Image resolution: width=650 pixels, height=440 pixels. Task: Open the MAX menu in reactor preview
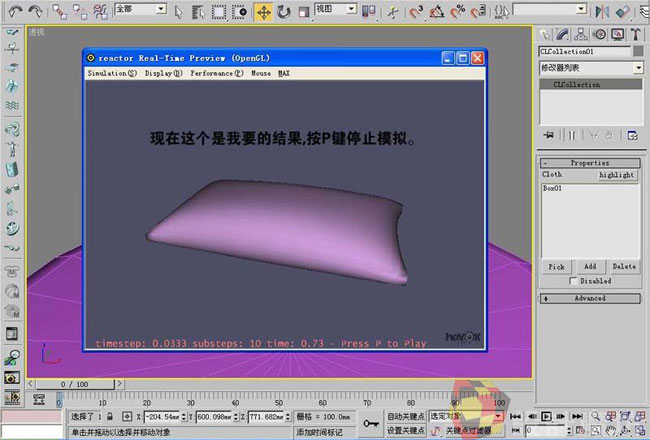[284, 73]
